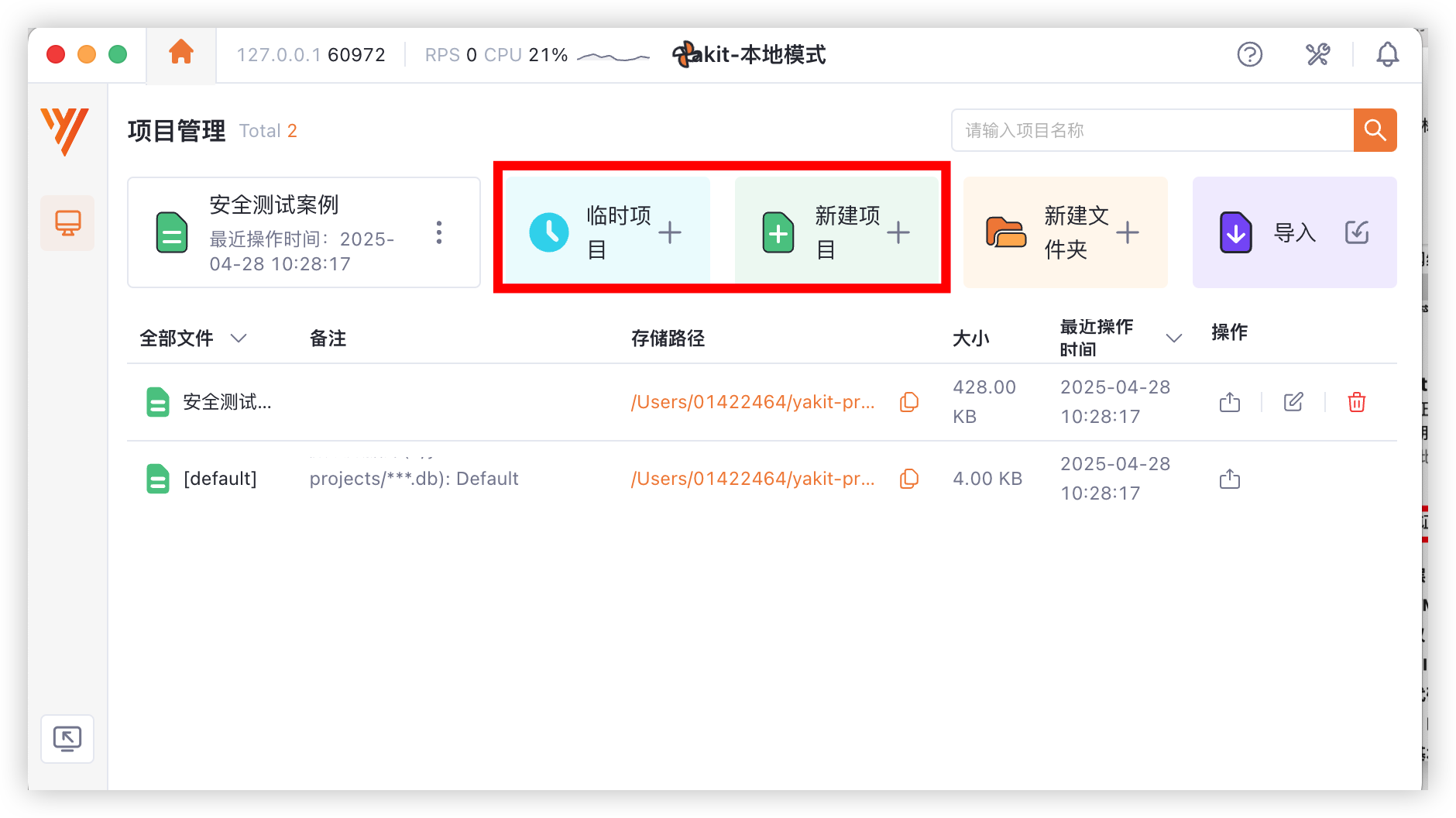Click the Yakit logo in the sidebar

67,132
